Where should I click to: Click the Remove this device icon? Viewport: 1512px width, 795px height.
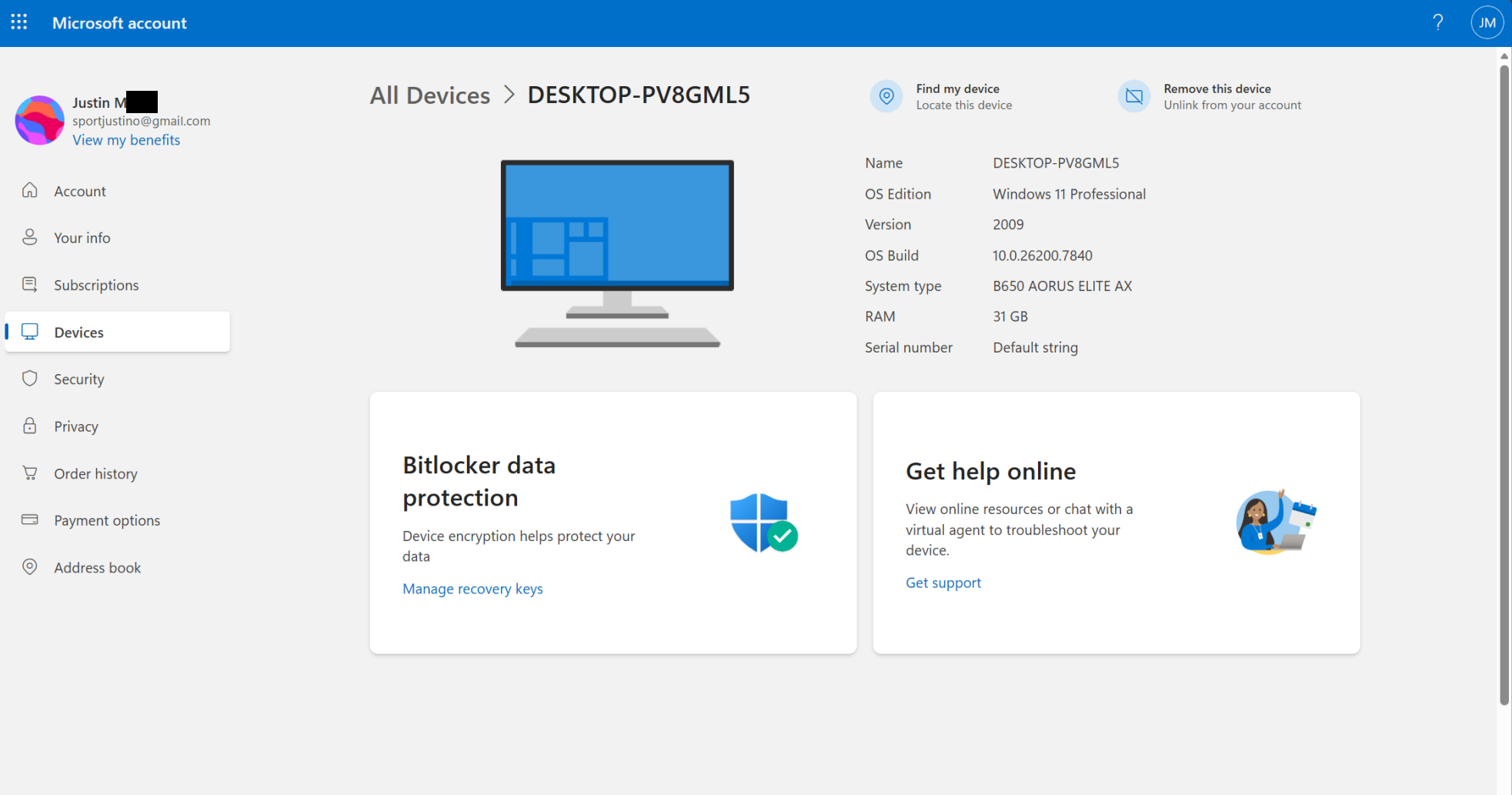coord(1134,96)
